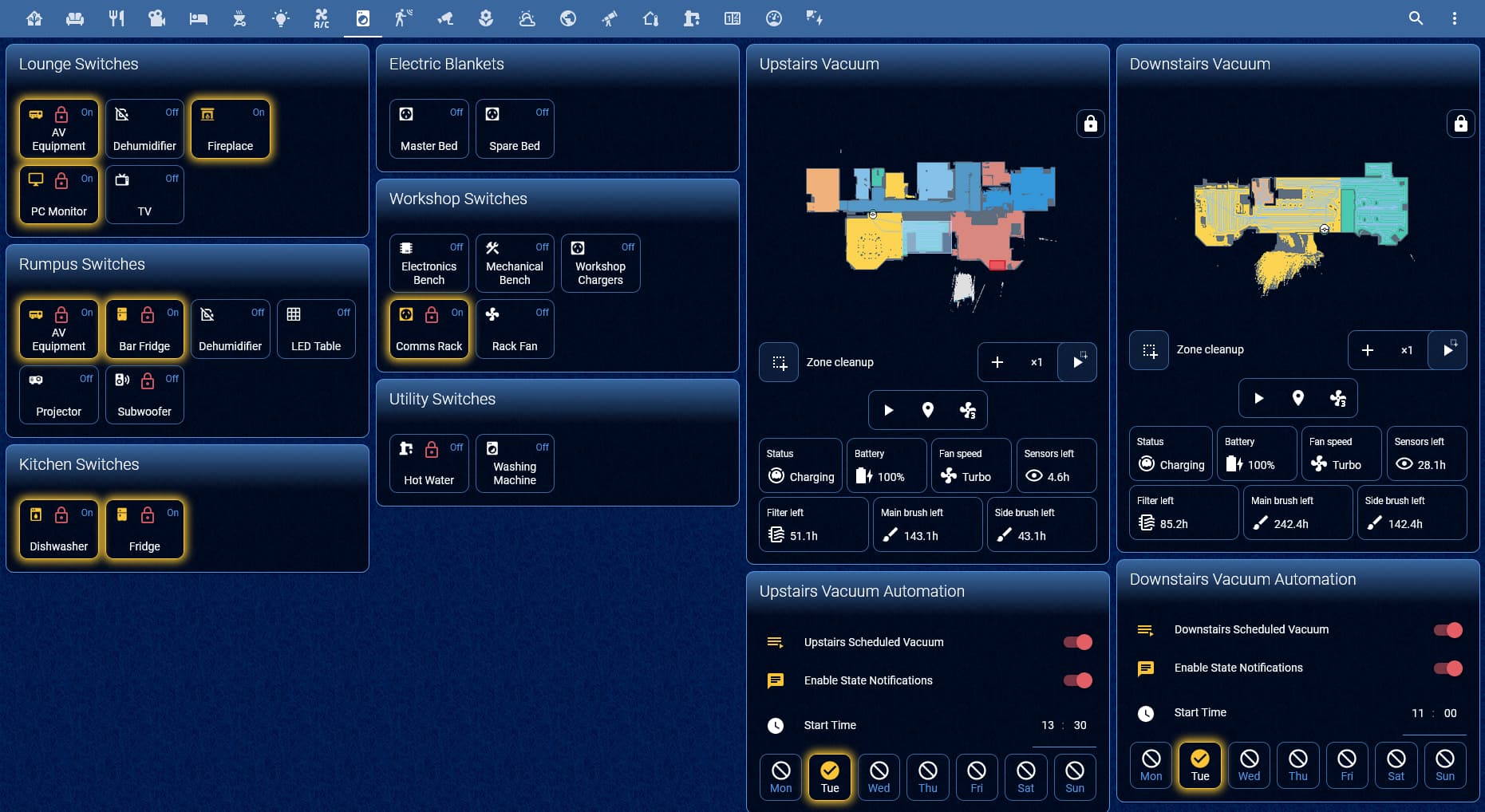The height and width of the screenshot is (812, 1485).
Task: Click the lock icon on the Downstairs Vacuum card
Action: (1460, 124)
